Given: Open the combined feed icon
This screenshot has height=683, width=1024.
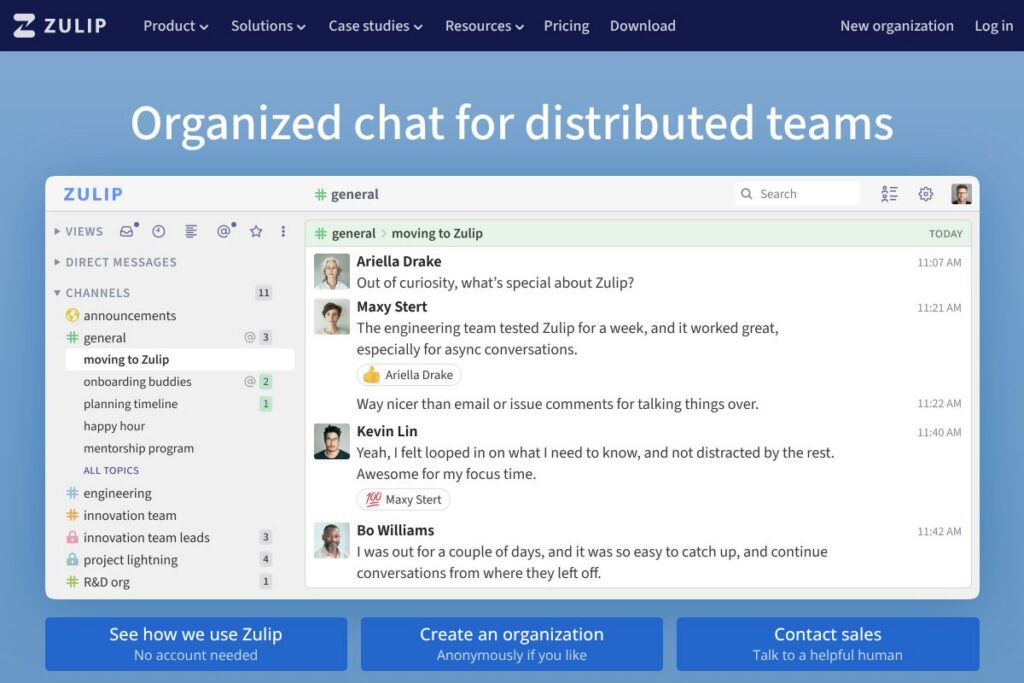Looking at the screenshot, I should pyautogui.click(x=191, y=231).
